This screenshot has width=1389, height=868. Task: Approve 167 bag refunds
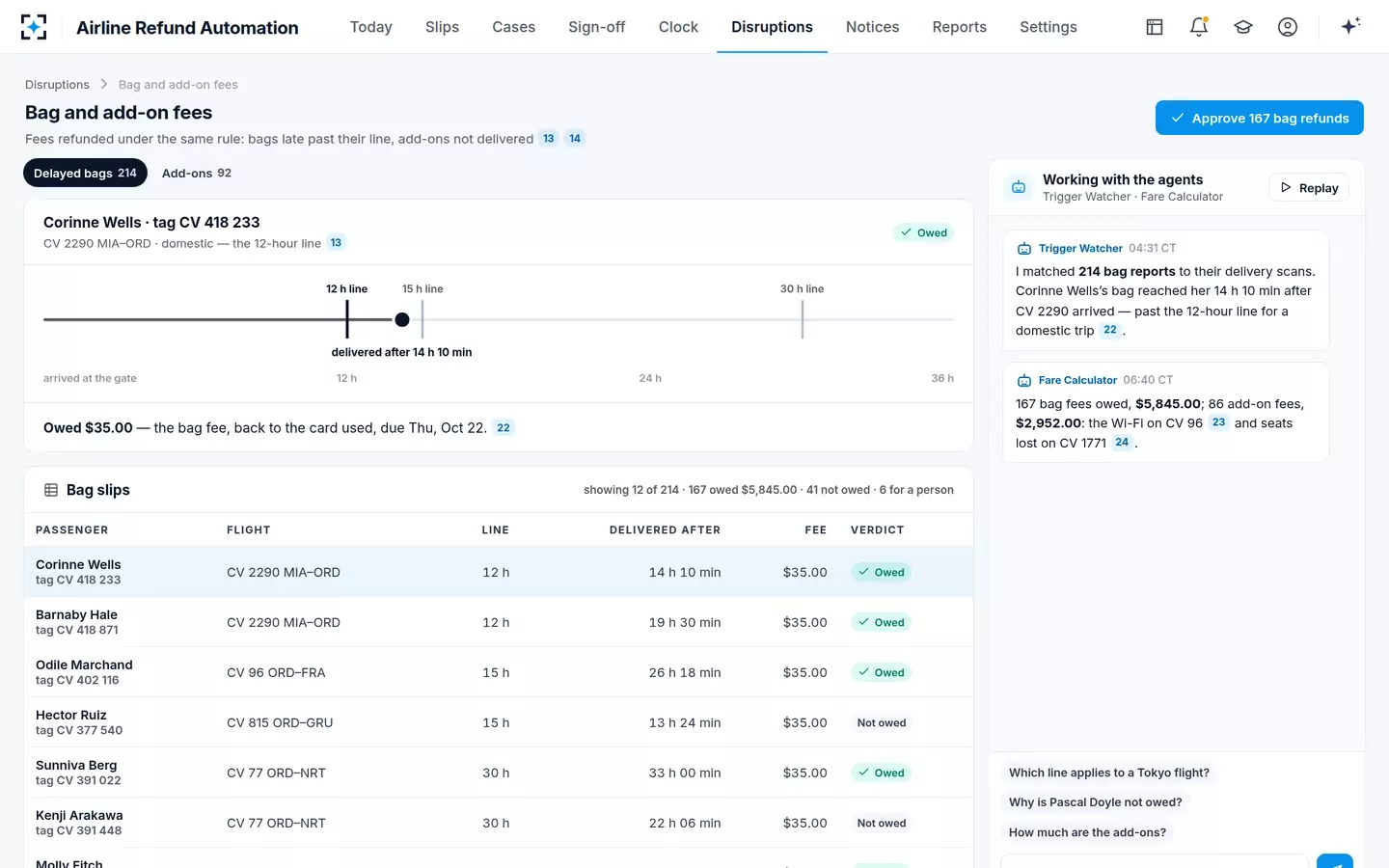(1260, 118)
